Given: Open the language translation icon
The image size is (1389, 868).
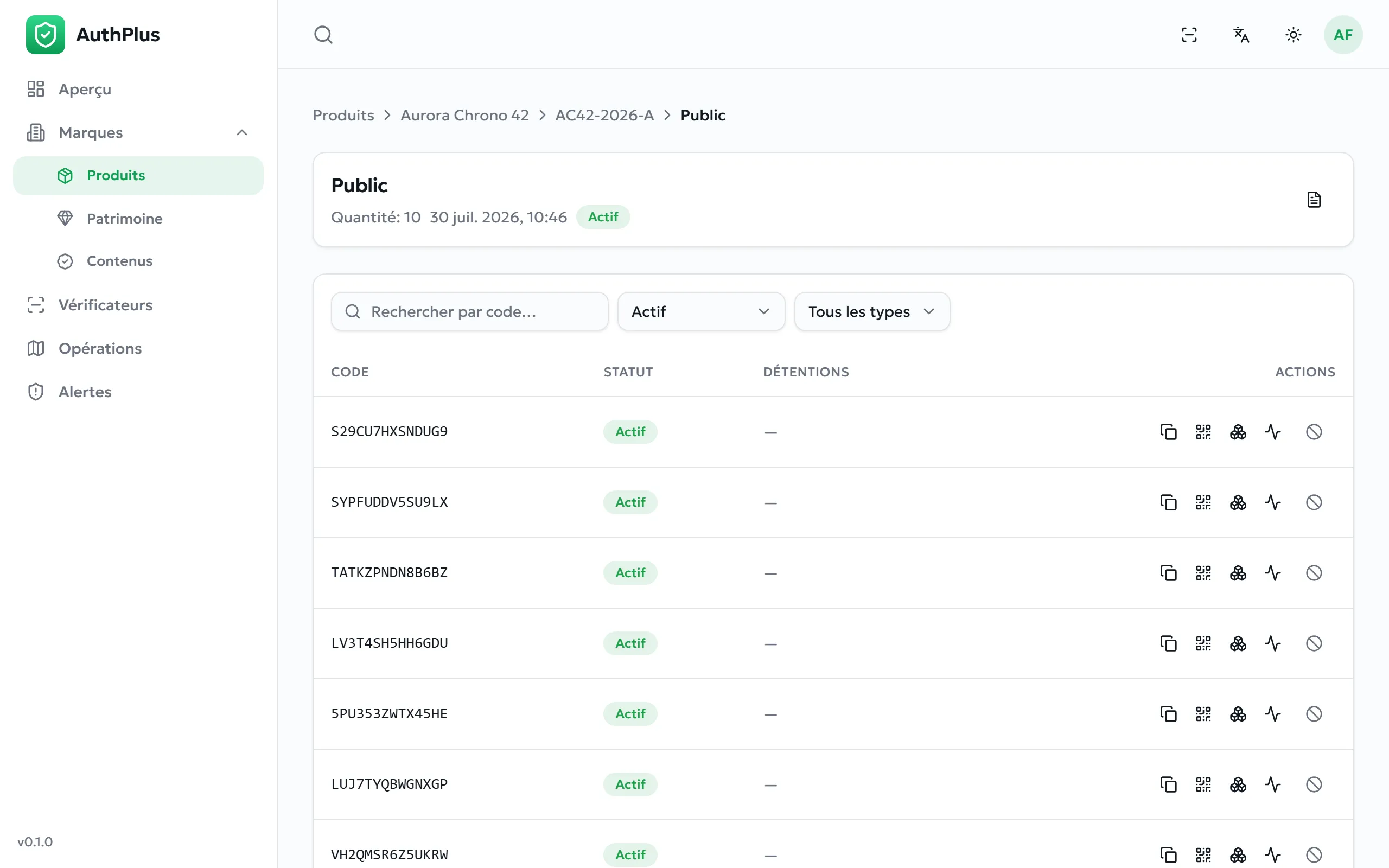Looking at the screenshot, I should [1241, 34].
